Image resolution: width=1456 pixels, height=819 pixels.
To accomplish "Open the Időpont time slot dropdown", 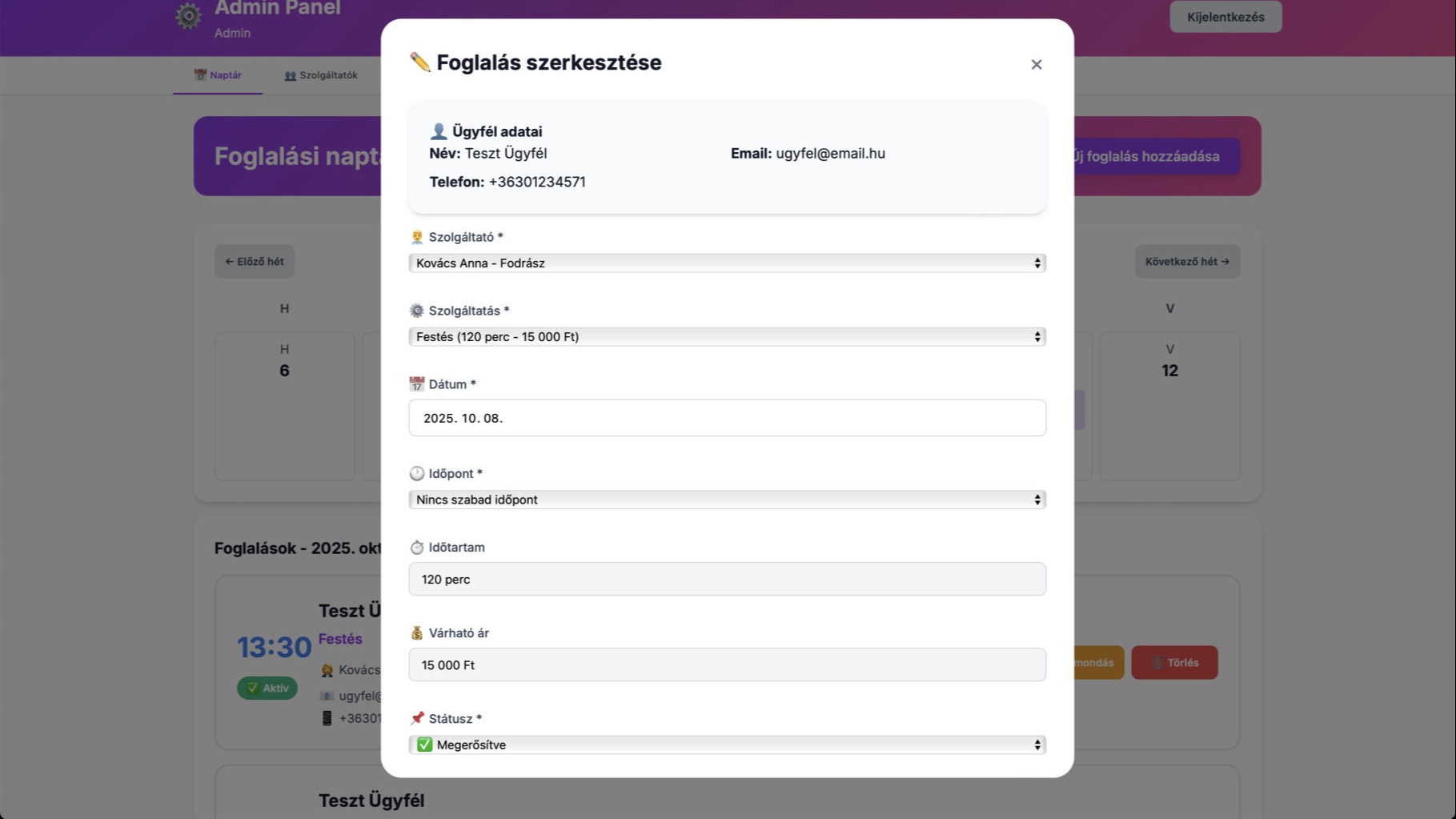I will (727, 500).
